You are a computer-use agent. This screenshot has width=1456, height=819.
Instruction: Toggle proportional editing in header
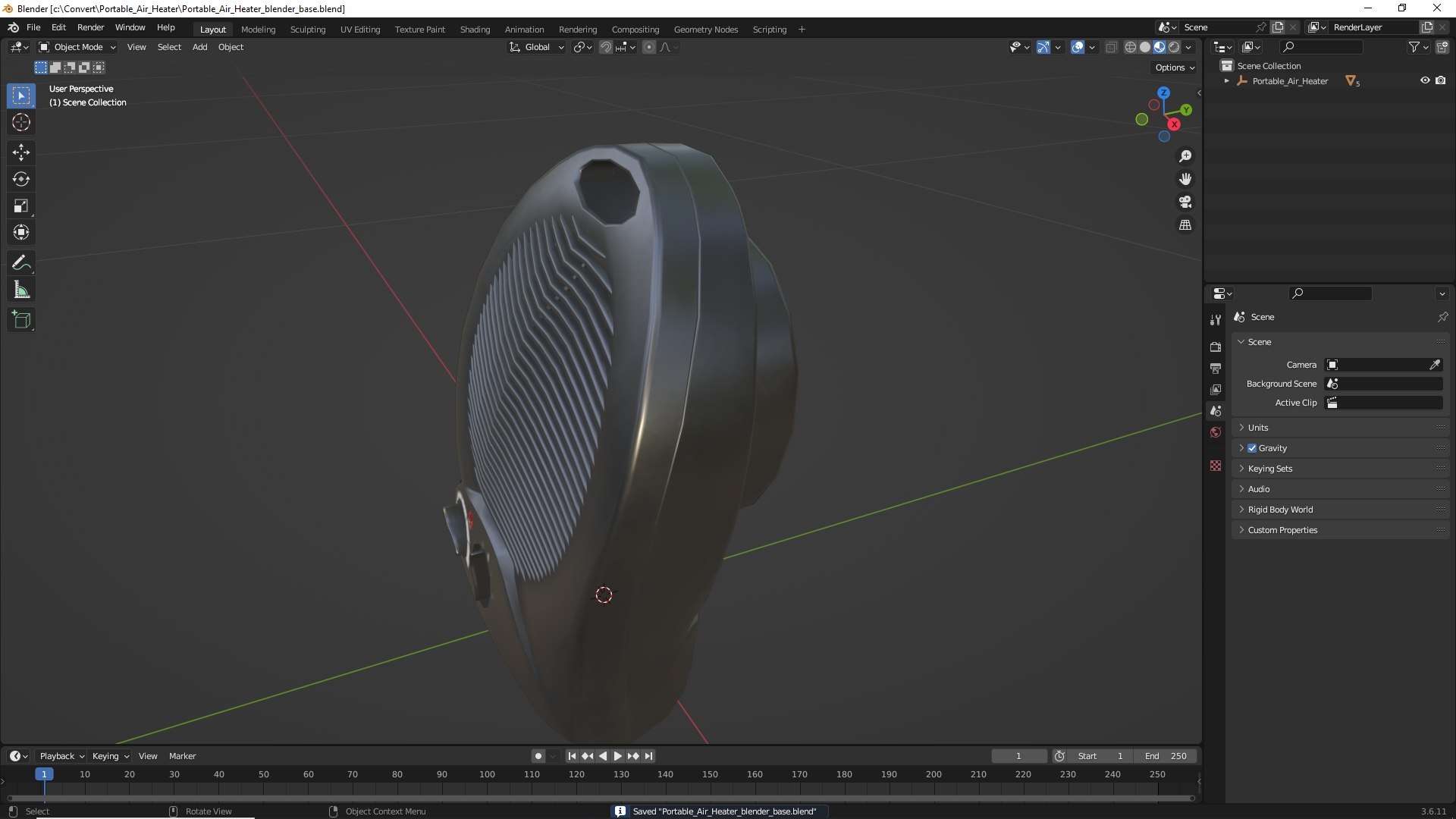point(649,47)
